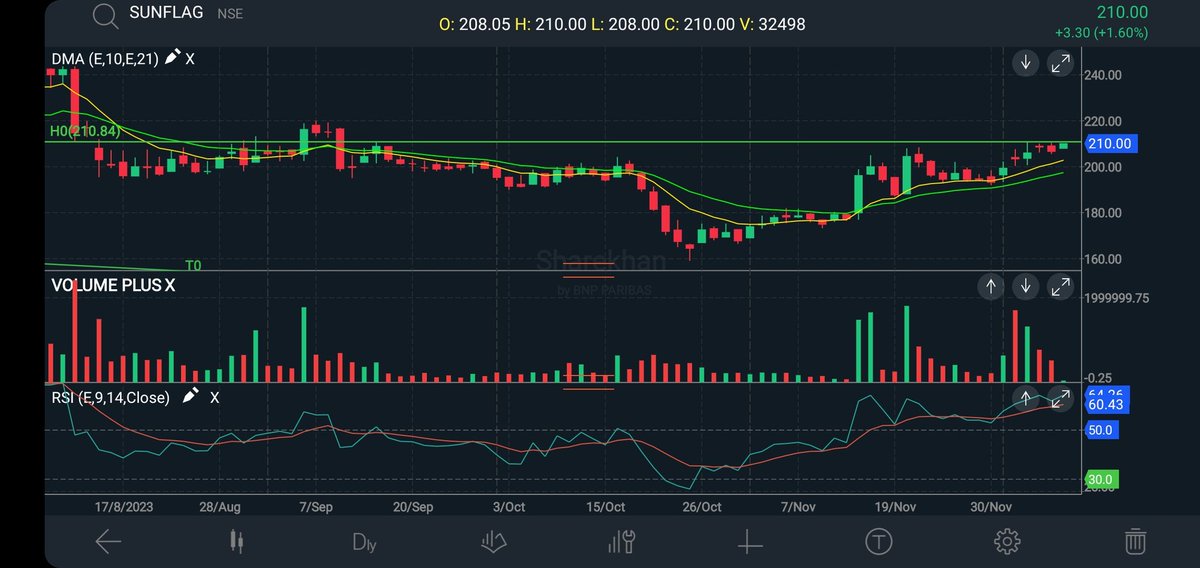Image resolution: width=1200 pixels, height=568 pixels.
Task: Open chart settings gear
Action: click(x=1006, y=541)
